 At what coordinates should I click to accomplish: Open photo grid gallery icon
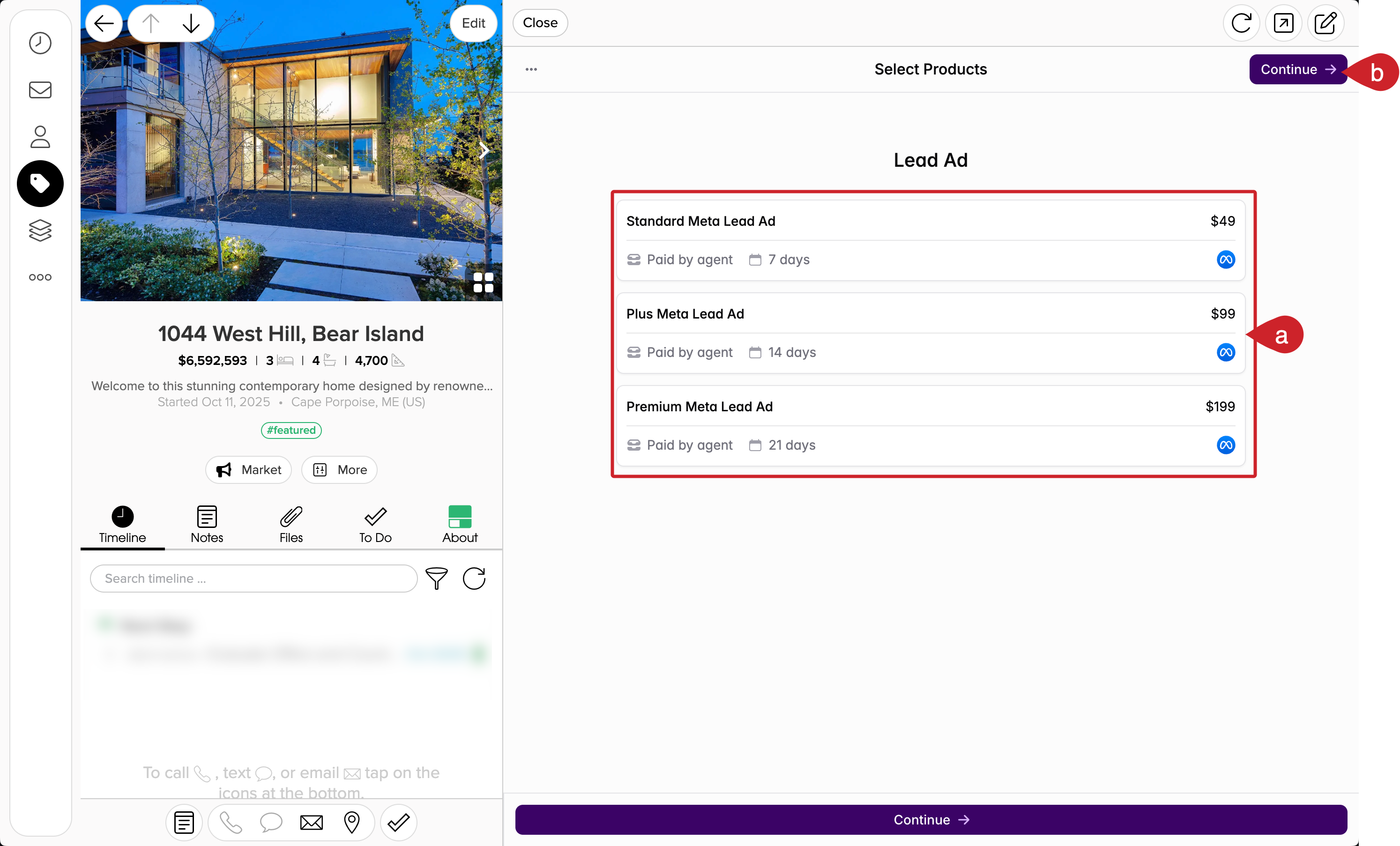[484, 282]
